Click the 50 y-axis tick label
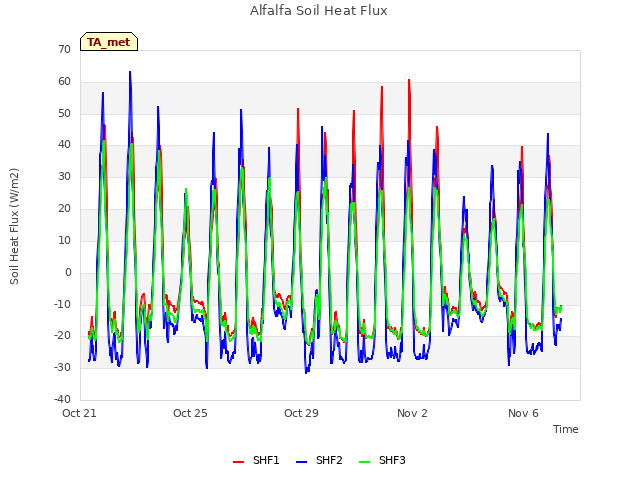This screenshot has height=480, width=640. point(64,113)
